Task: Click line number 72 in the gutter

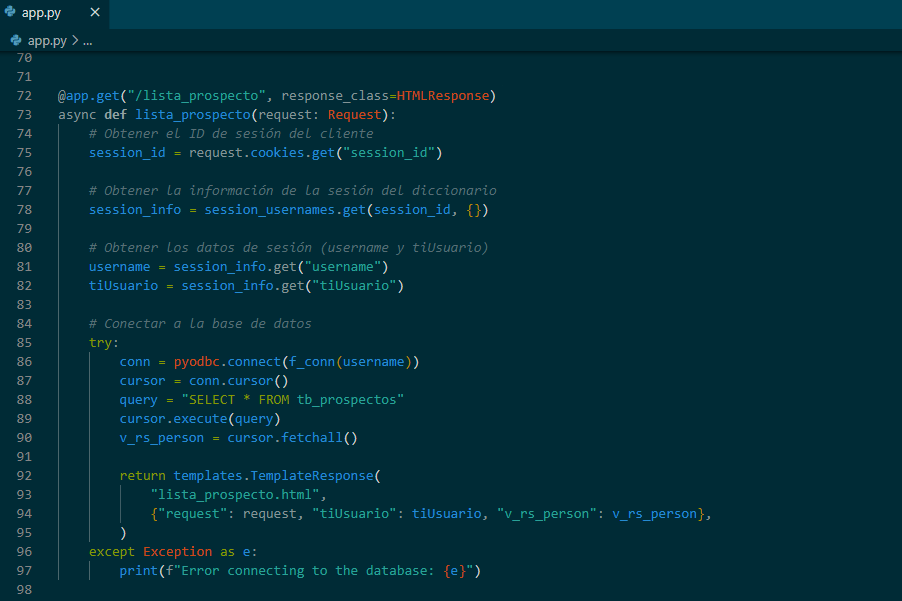Action: [x=24, y=95]
